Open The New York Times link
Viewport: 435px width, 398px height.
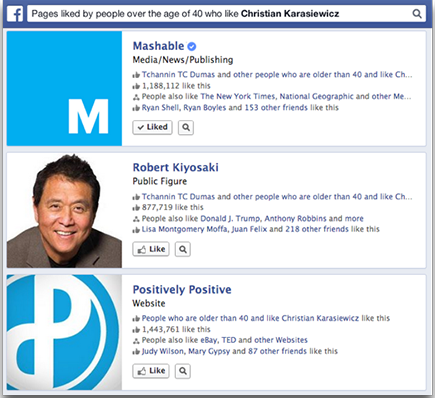coord(238,96)
